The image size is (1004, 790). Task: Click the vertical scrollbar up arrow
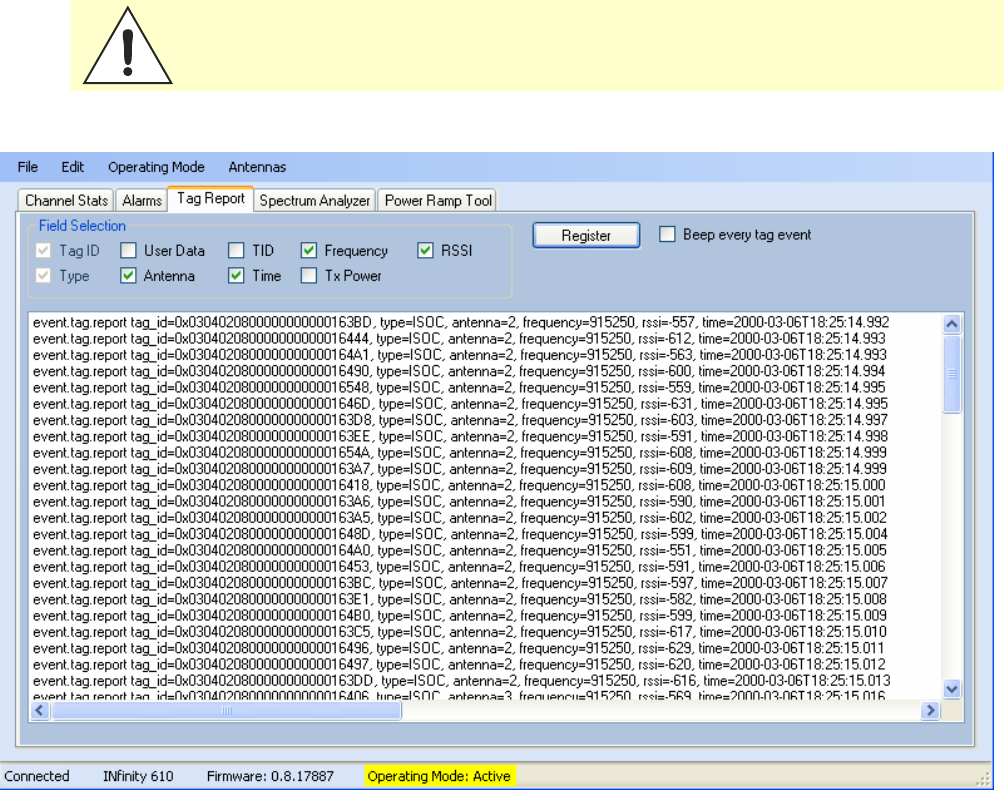tap(952, 324)
